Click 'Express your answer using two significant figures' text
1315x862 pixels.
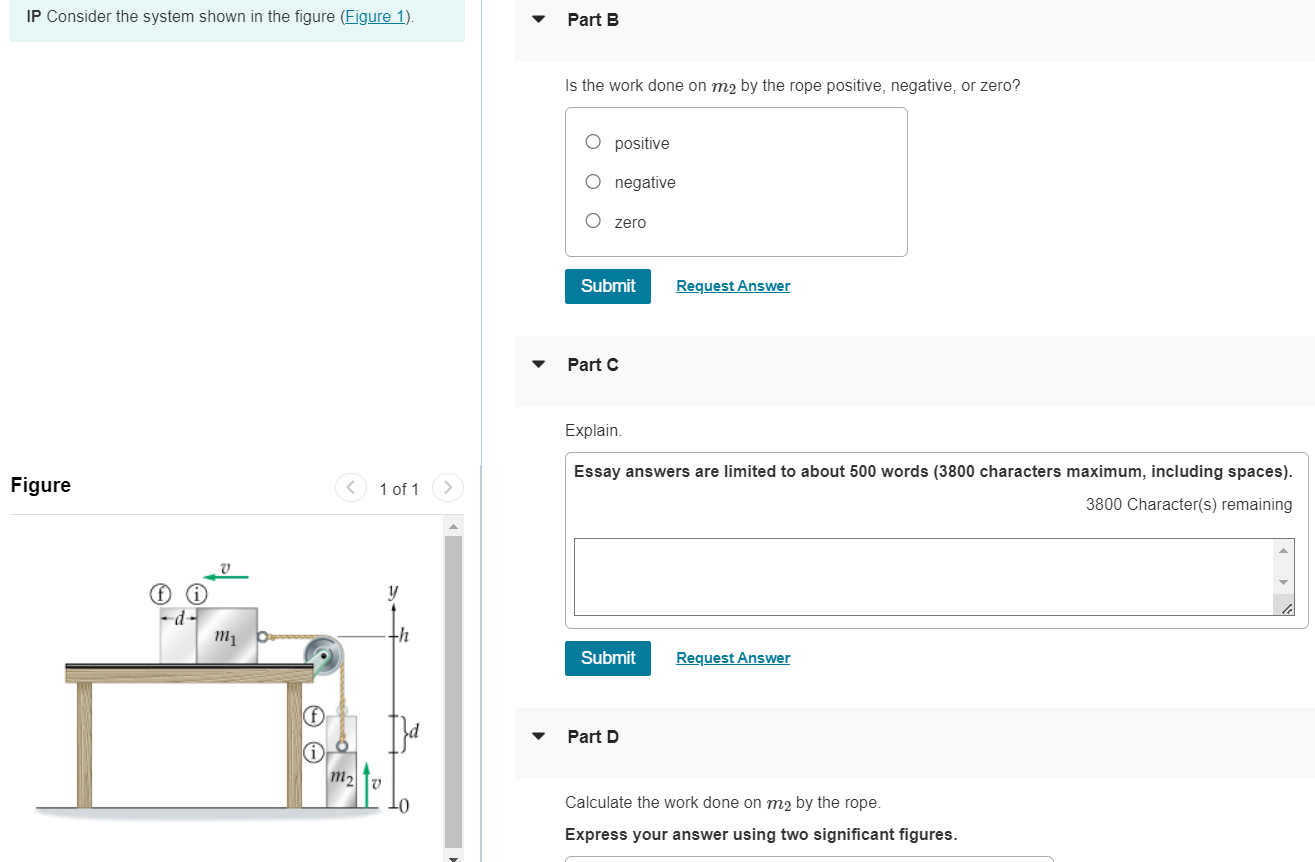(x=761, y=834)
